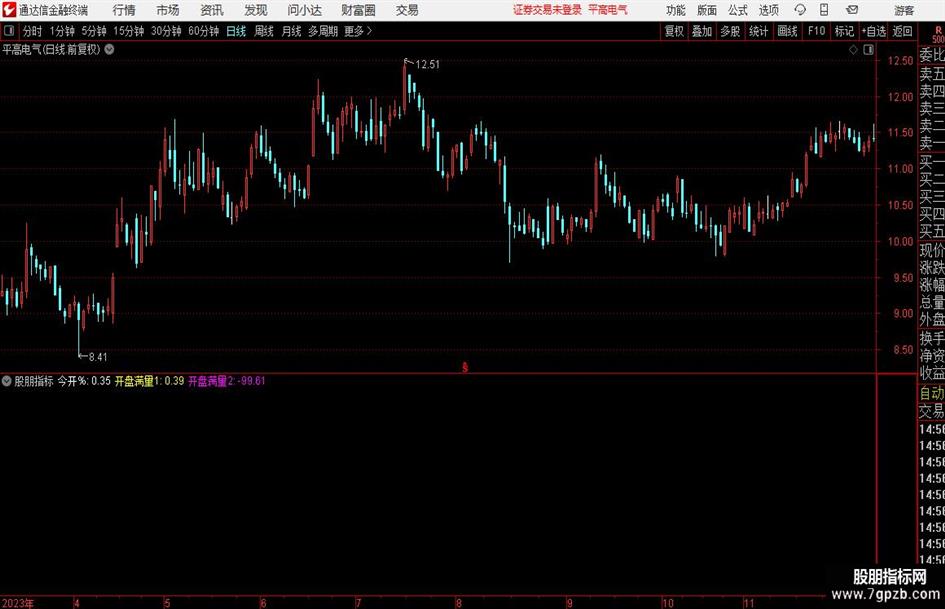
Task: Click the 统计 toolbar button
Action: [x=758, y=31]
